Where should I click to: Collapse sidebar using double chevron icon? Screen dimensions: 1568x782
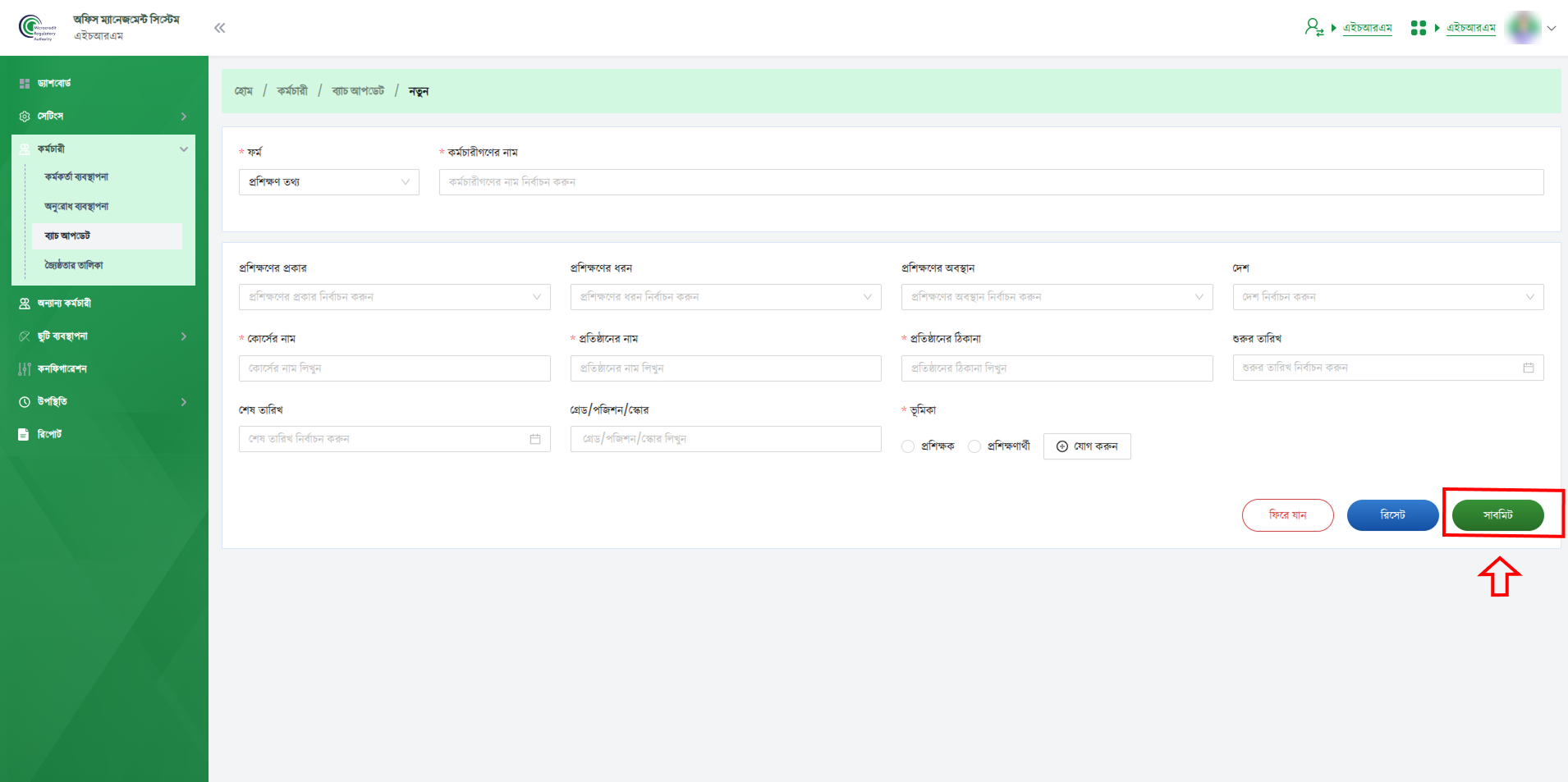coord(219,28)
